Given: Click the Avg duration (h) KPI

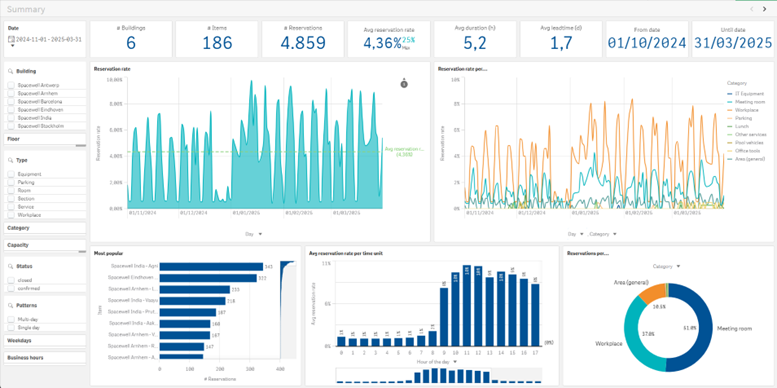Looking at the screenshot, I should (x=475, y=39).
